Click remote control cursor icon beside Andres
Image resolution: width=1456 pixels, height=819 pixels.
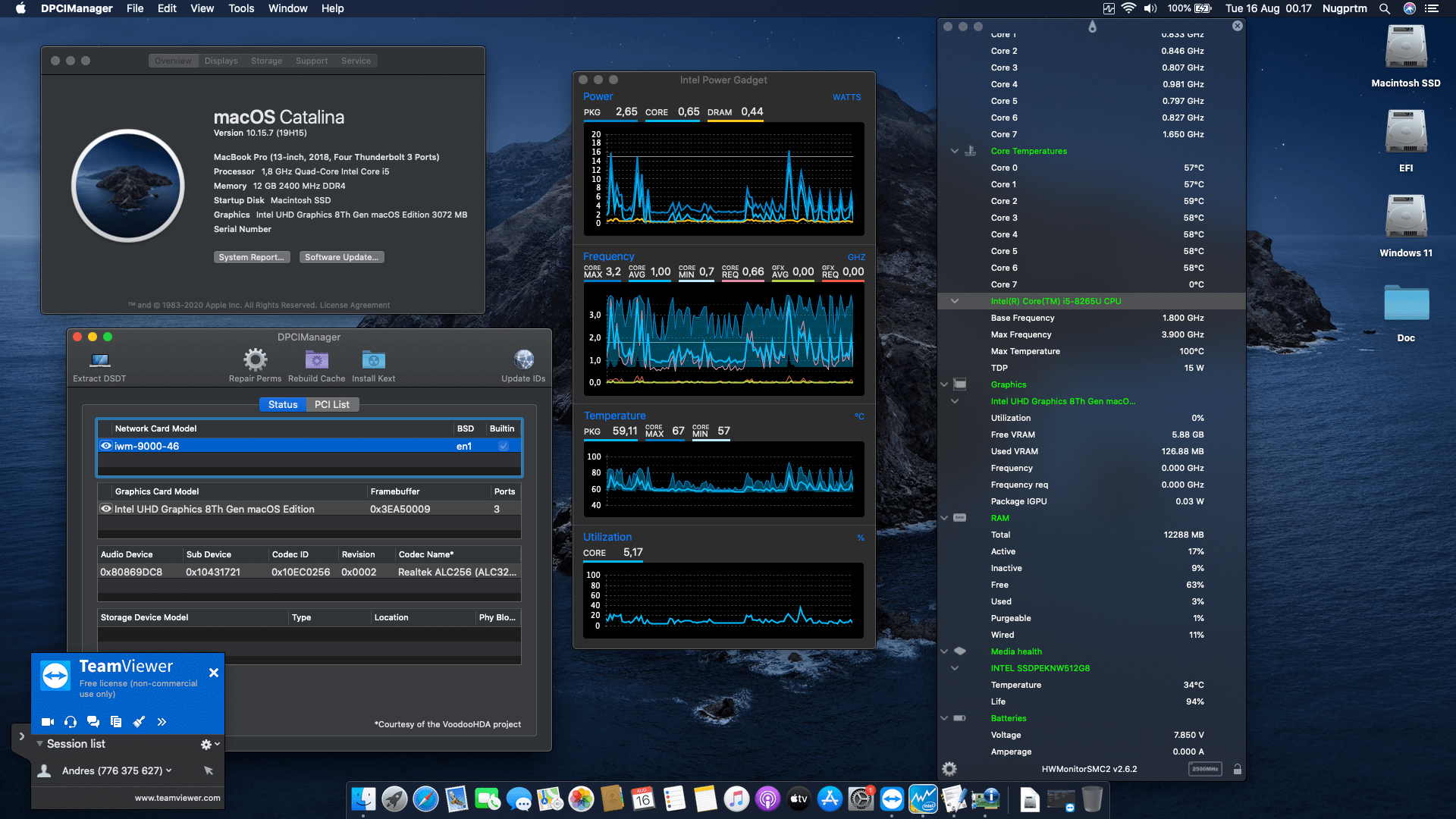coord(209,770)
